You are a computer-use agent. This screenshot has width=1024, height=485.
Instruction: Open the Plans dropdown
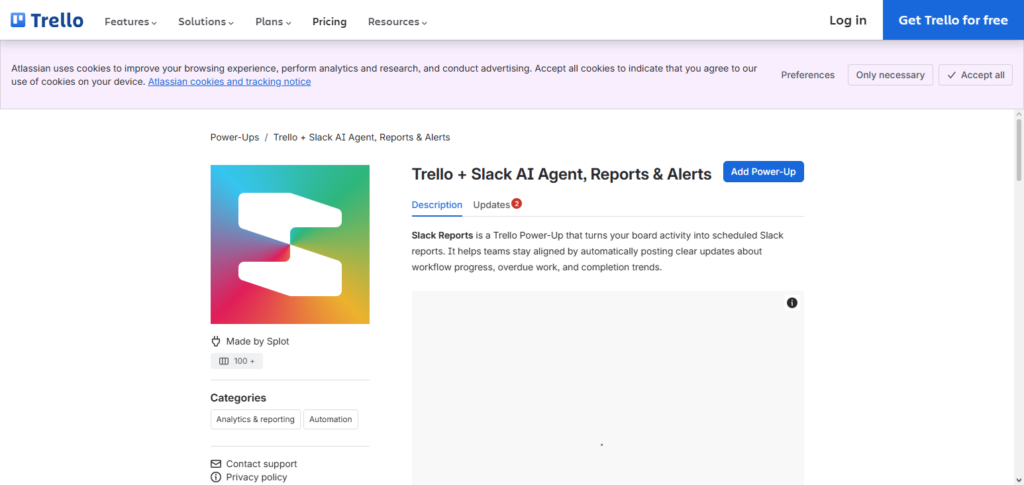coord(273,22)
